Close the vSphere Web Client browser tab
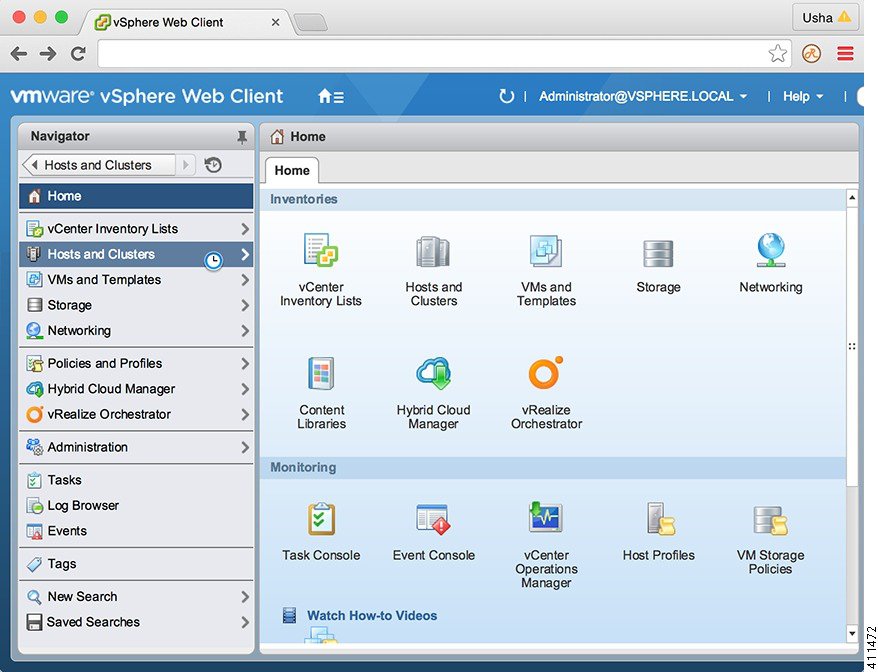This screenshot has width=878, height=672. [x=275, y=22]
